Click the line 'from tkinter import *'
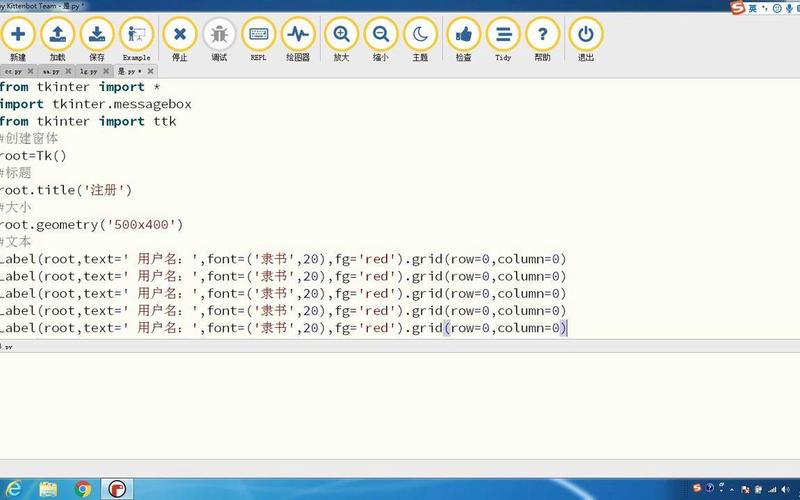The image size is (800, 500). pos(80,87)
